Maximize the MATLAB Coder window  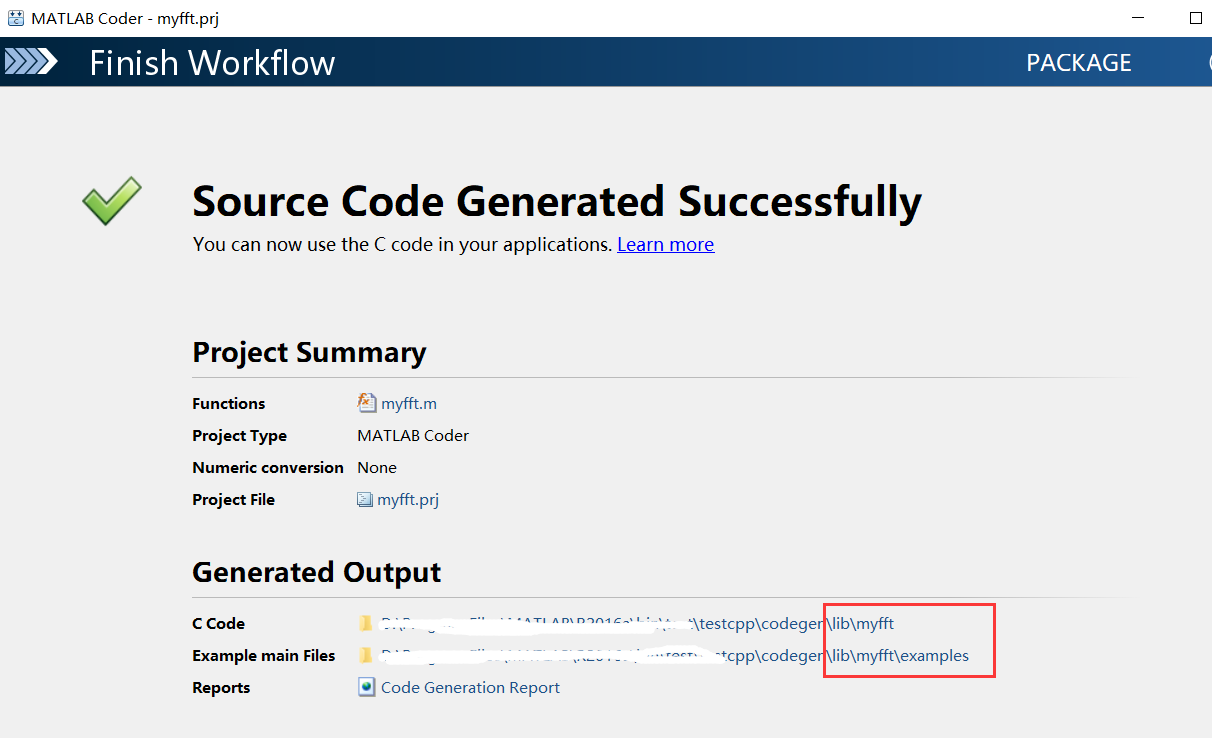(1196, 18)
